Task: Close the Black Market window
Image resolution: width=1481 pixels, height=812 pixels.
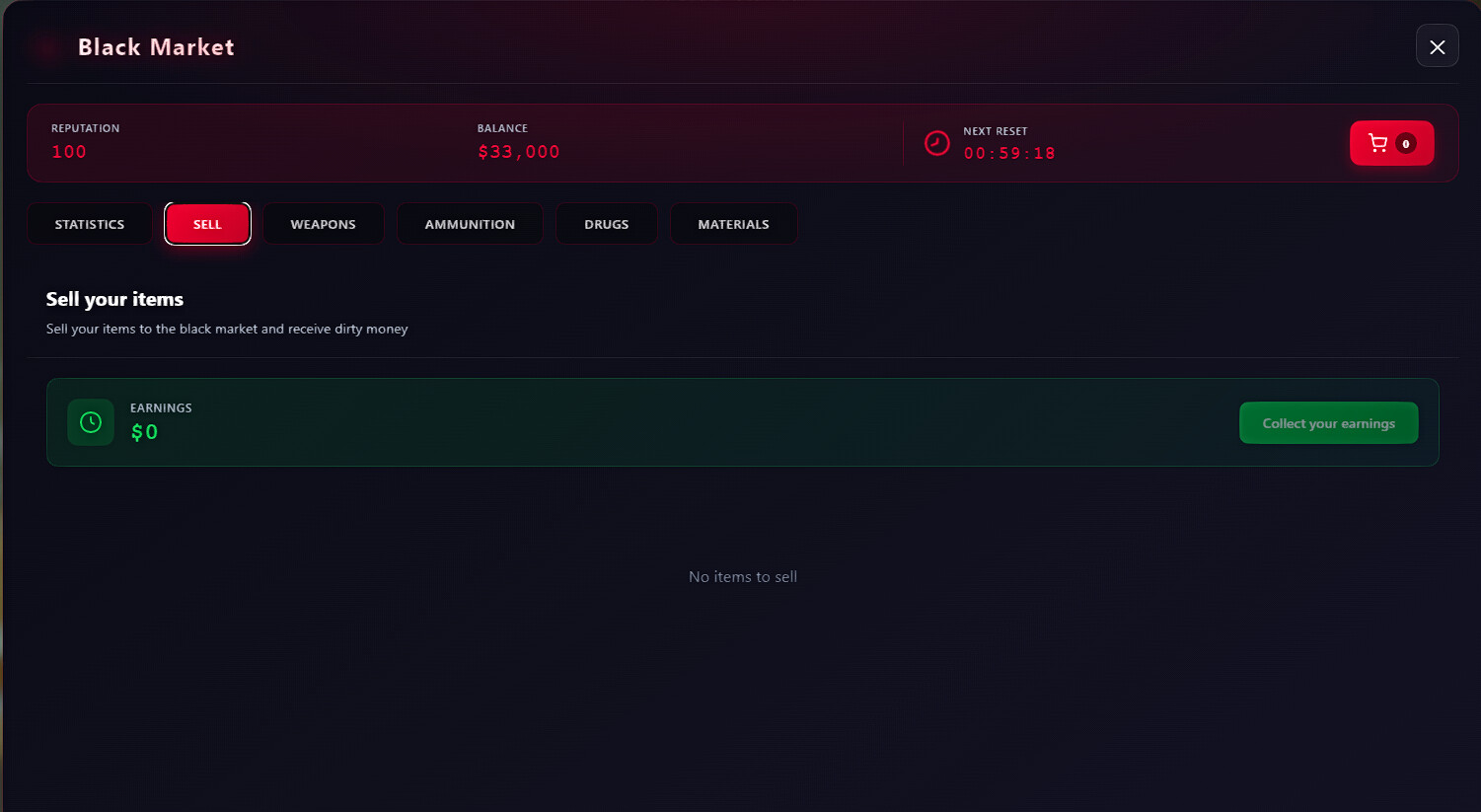Action: pyautogui.click(x=1437, y=46)
